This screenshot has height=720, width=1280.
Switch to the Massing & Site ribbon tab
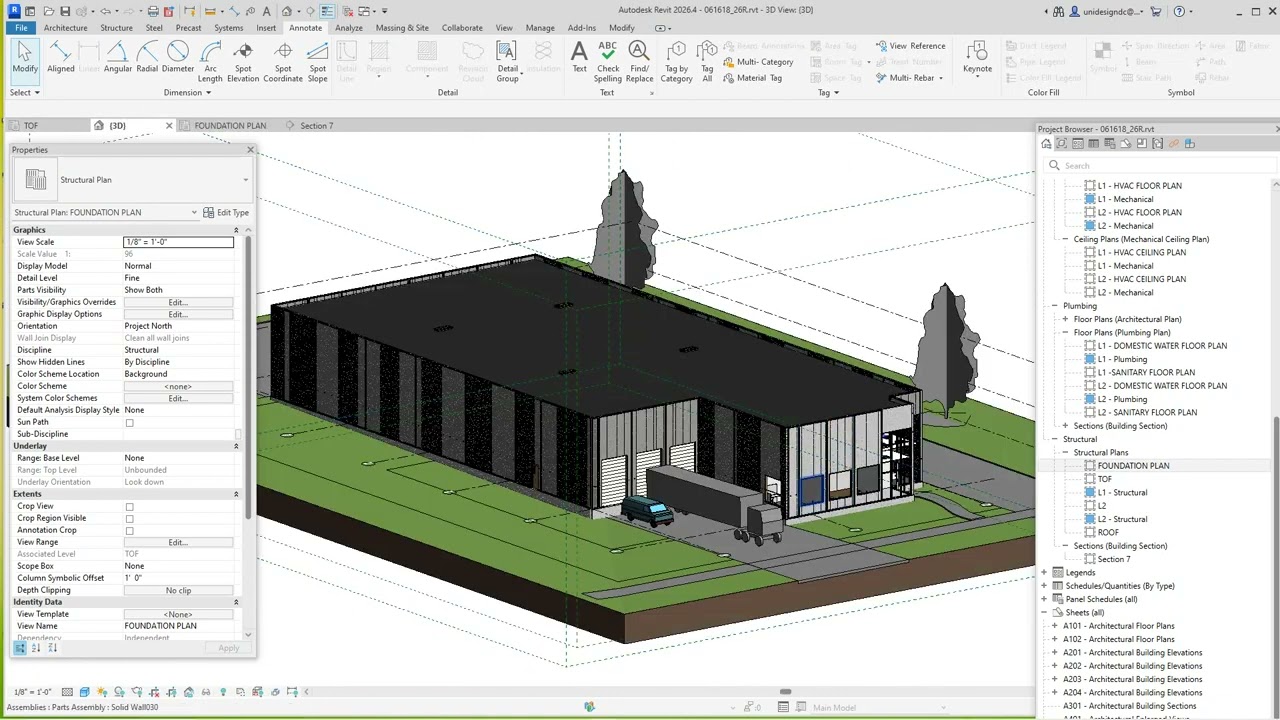tap(402, 28)
